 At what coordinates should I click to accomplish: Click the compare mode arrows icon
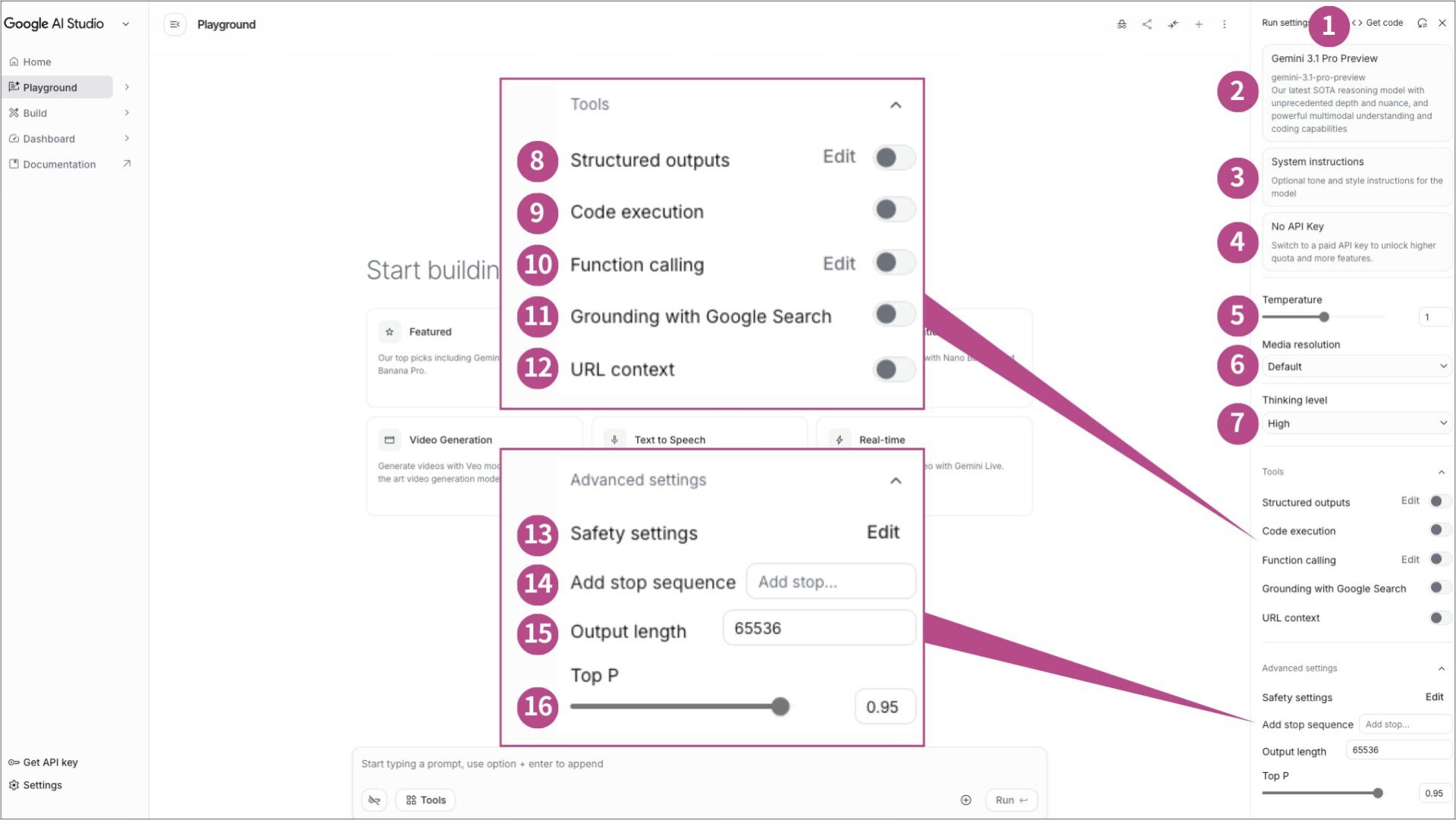point(1173,24)
